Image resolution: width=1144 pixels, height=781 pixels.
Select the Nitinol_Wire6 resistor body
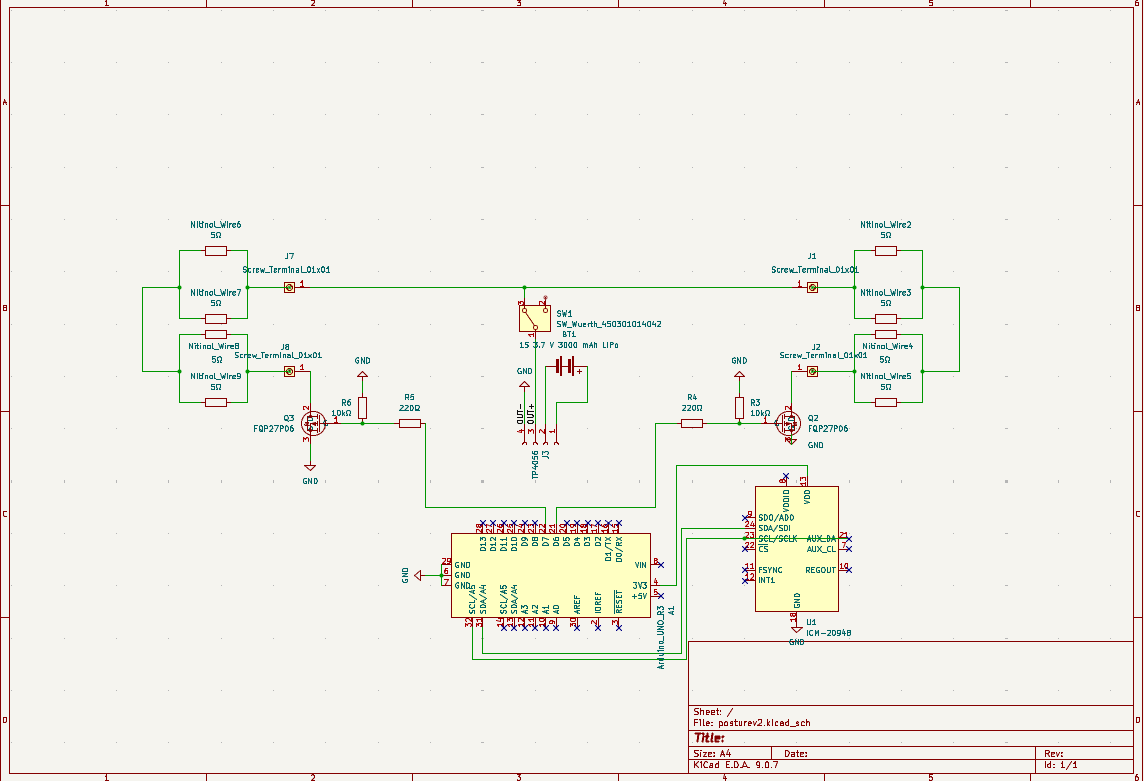tap(216, 251)
